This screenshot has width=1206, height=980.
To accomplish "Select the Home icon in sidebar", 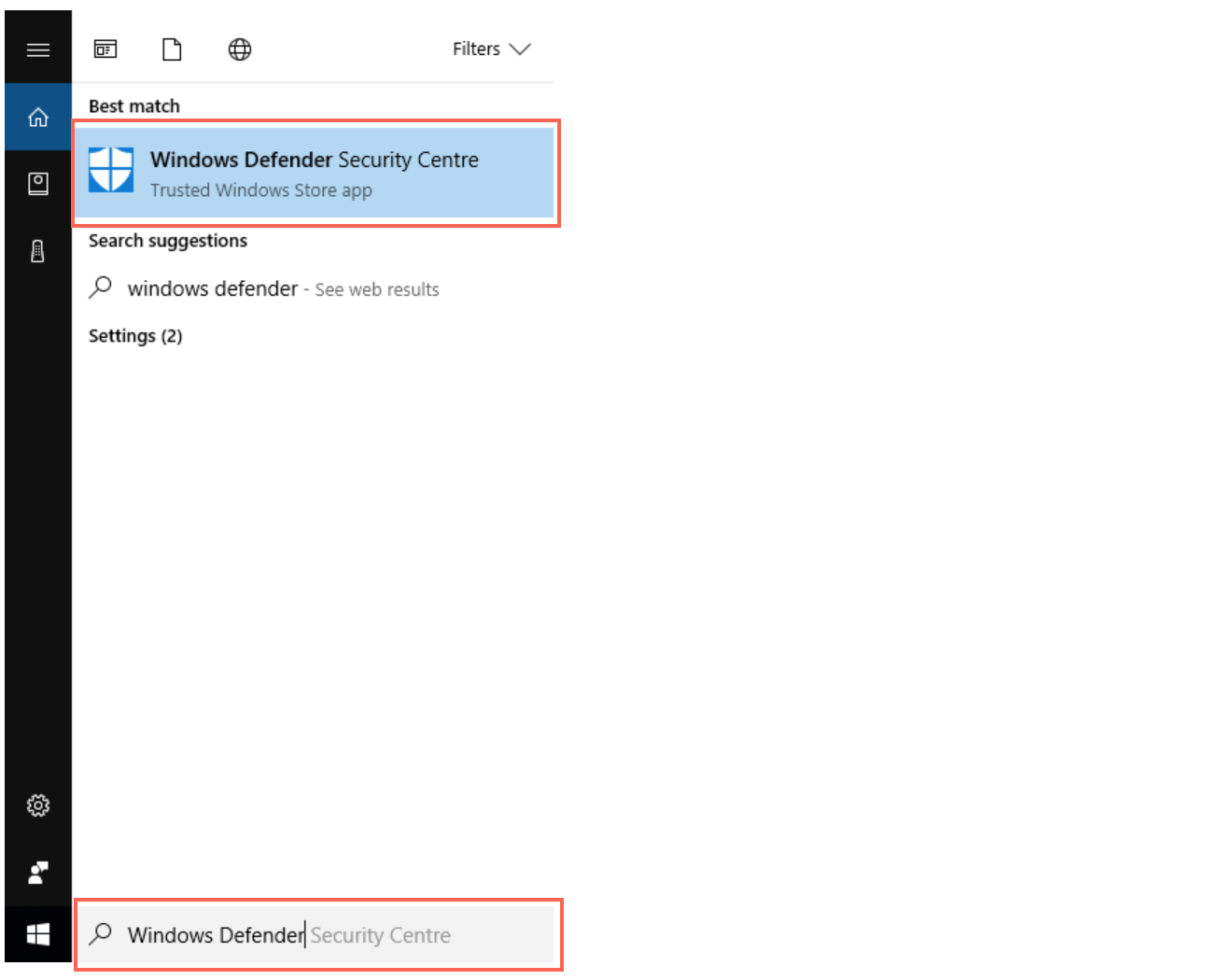I will click(x=38, y=117).
